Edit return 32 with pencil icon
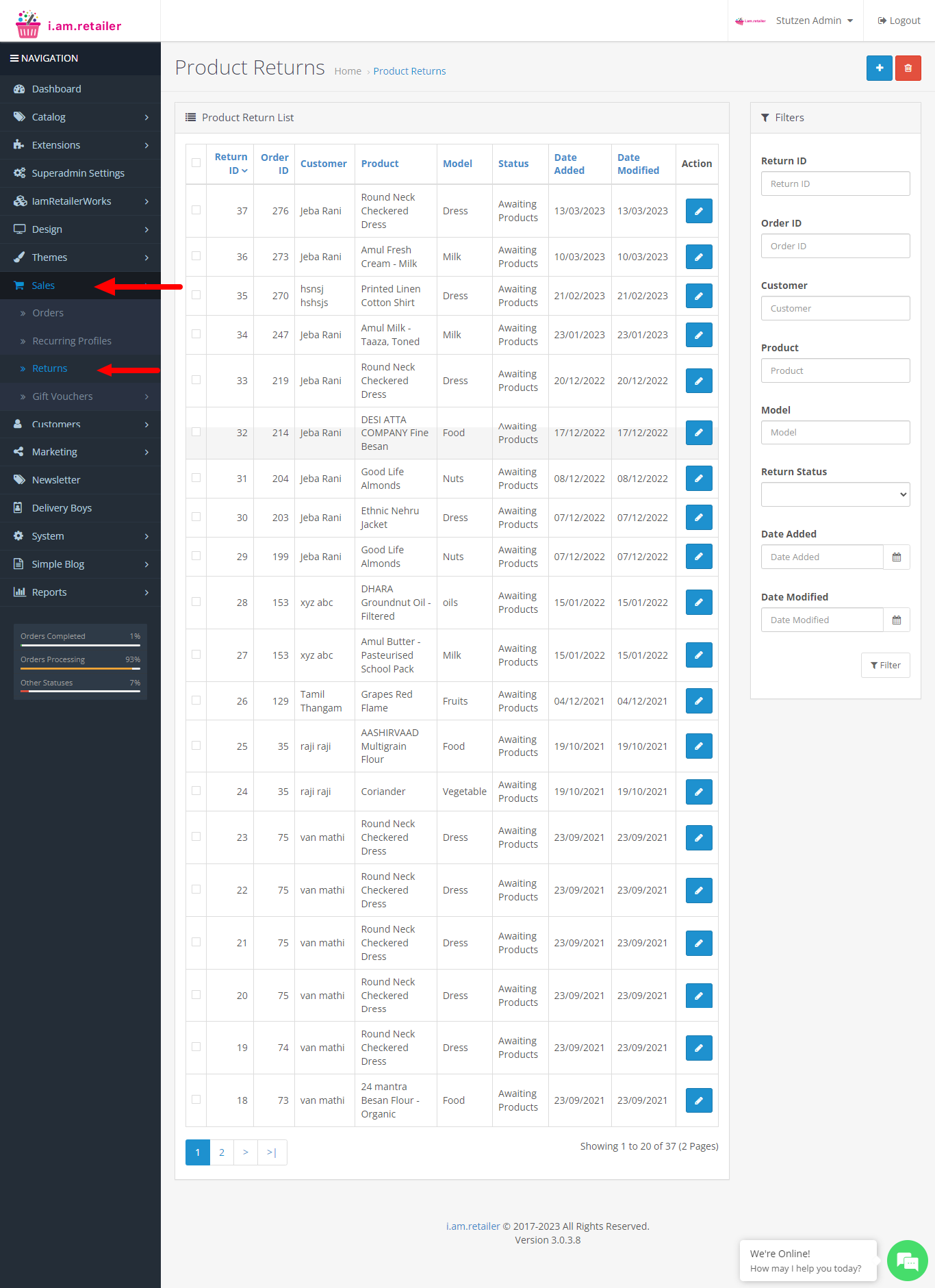 pyautogui.click(x=699, y=433)
